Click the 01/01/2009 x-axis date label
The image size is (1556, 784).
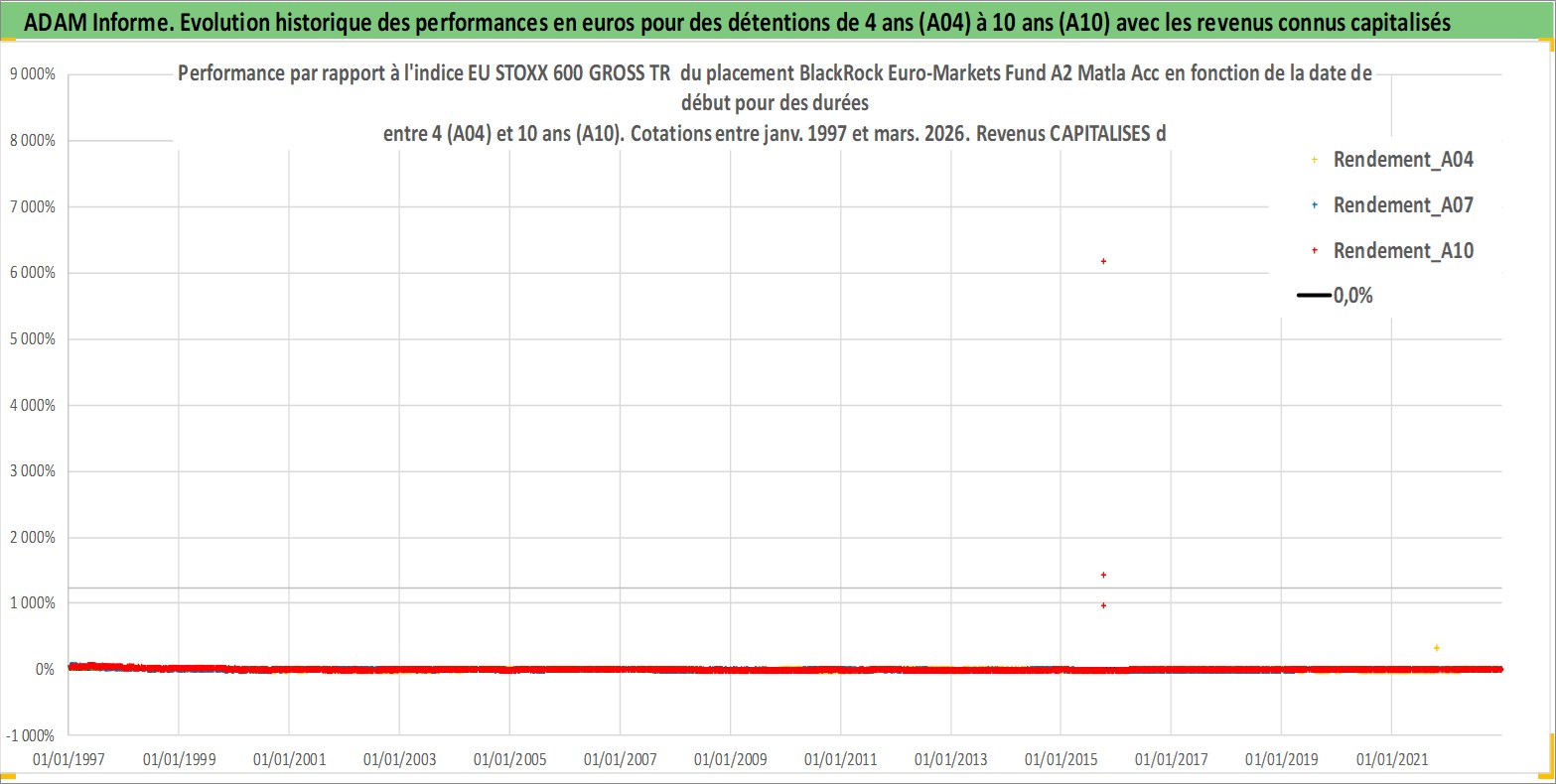pyautogui.click(x=730, y=759)
